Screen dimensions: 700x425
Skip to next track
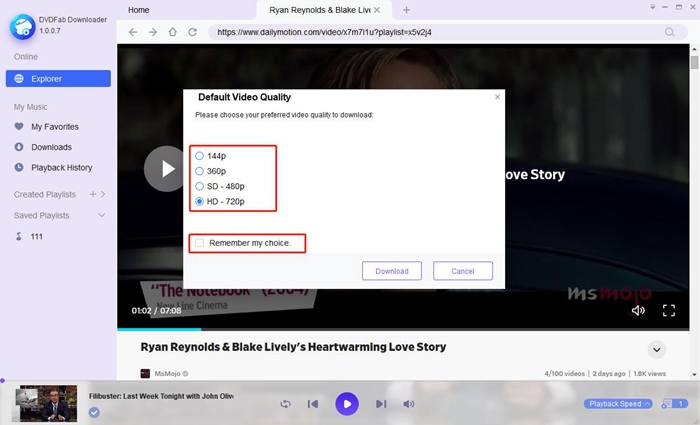[x=381, y=404]
